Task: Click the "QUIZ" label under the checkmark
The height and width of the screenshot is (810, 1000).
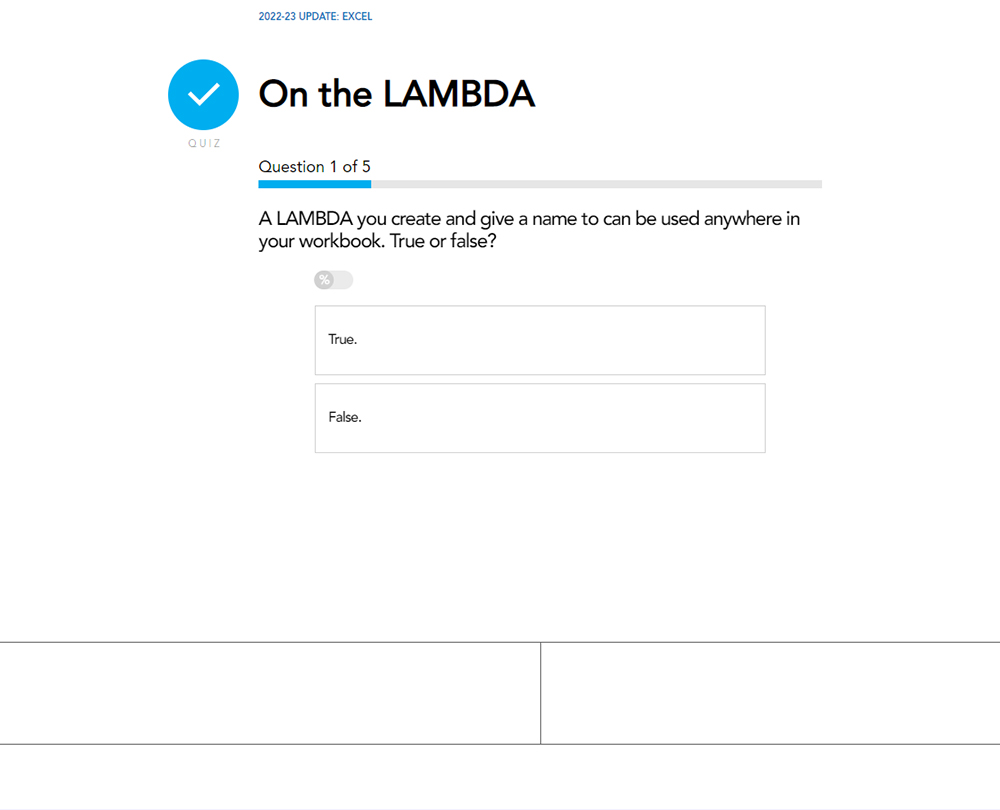Action: click(204, 144)
